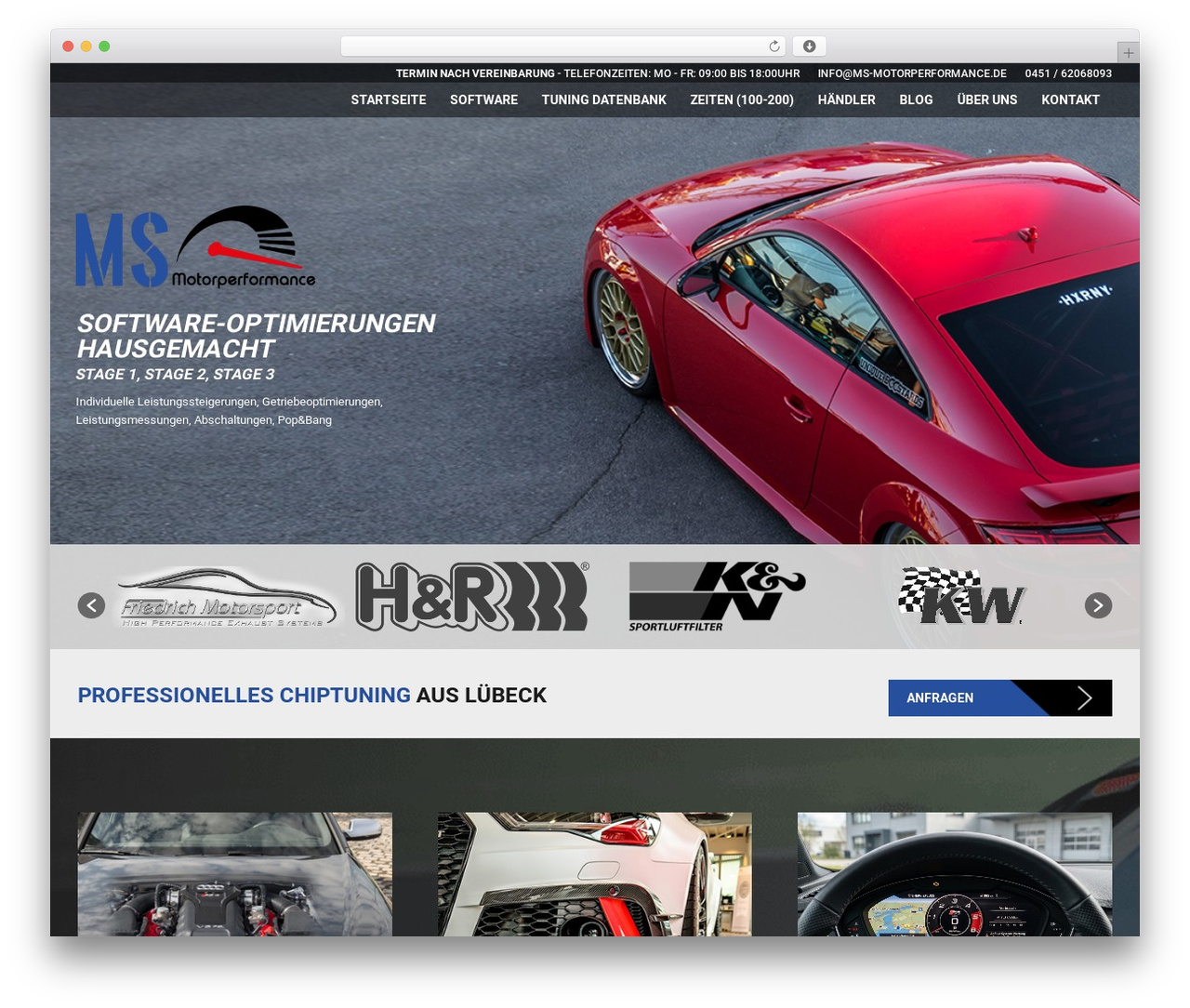This screenshot has width=1190, height=1008.
Task: Open Tuning Datenbank menu item
Action: tap(604, 99)
